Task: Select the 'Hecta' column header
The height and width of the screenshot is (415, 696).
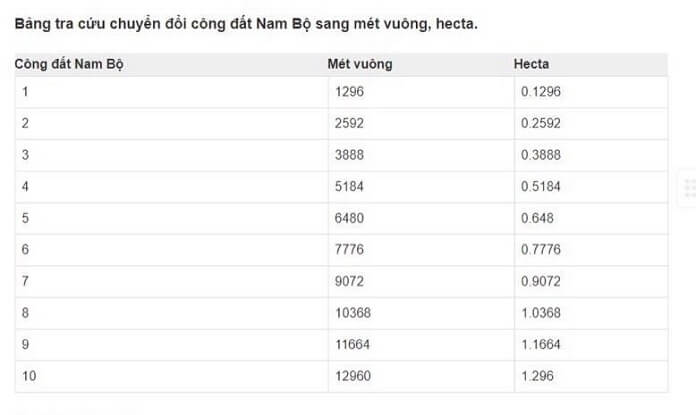Action: [531, 64]
